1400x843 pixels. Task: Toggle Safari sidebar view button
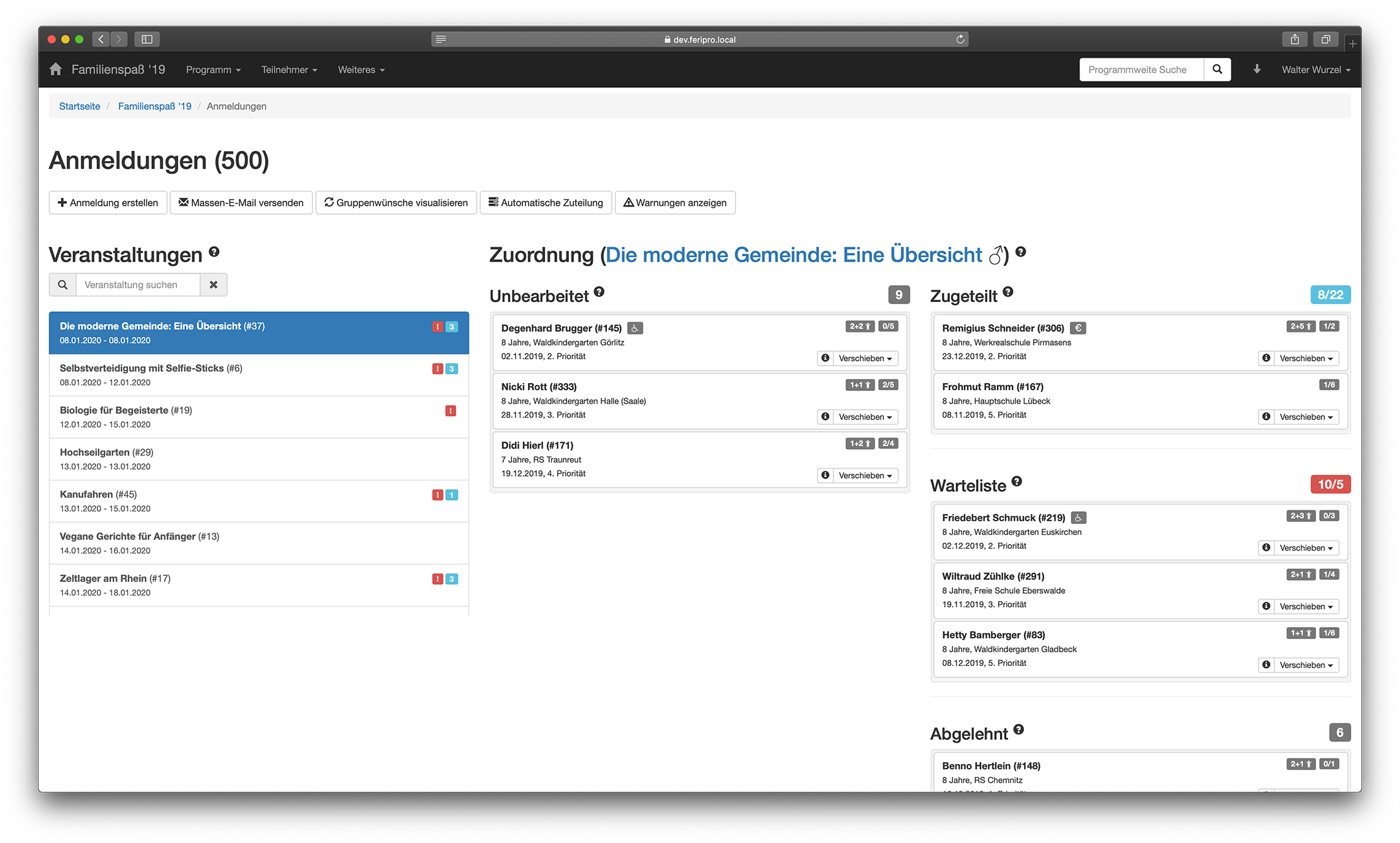point(147,39)
